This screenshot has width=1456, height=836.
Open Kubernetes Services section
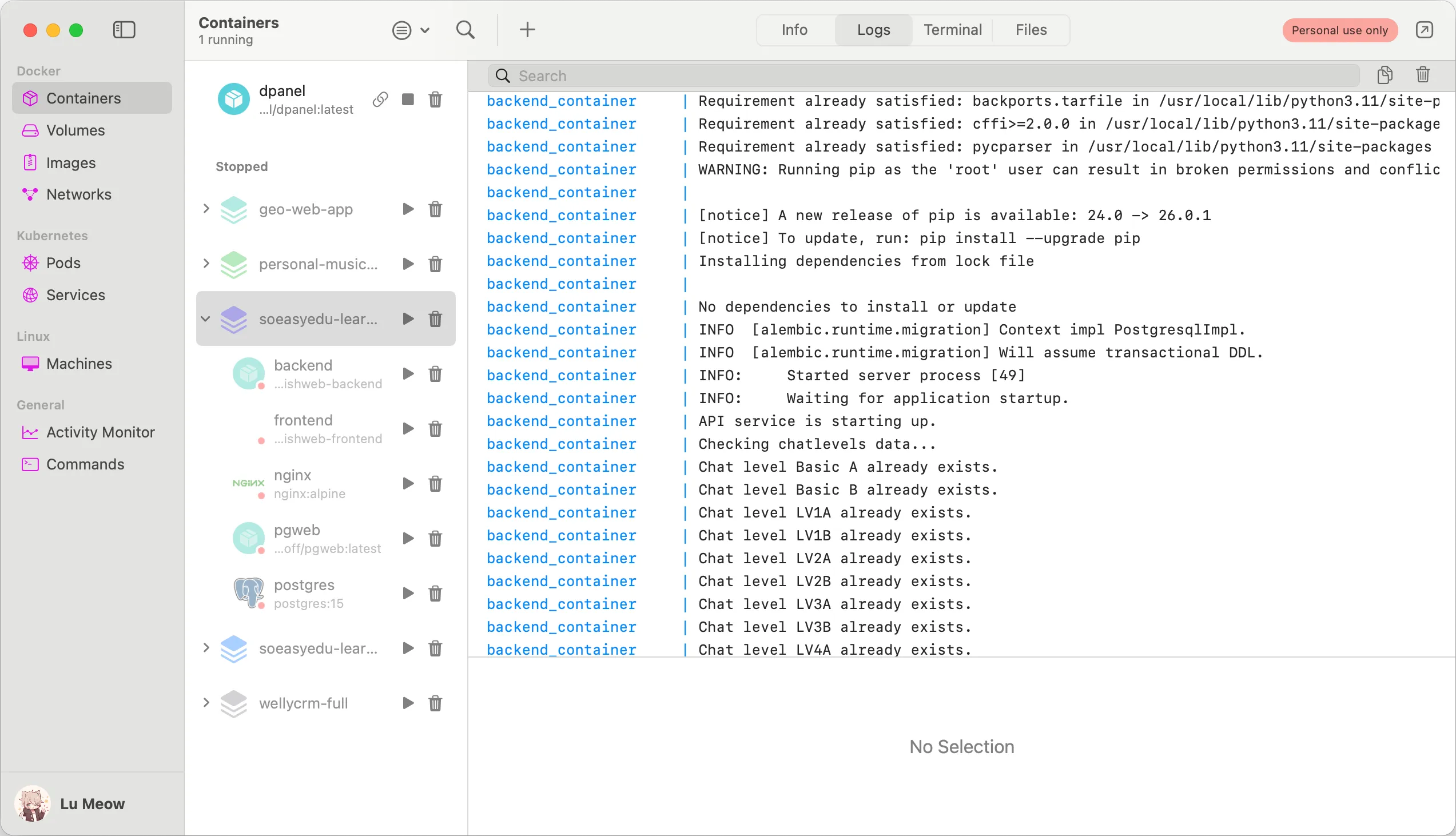92,295
